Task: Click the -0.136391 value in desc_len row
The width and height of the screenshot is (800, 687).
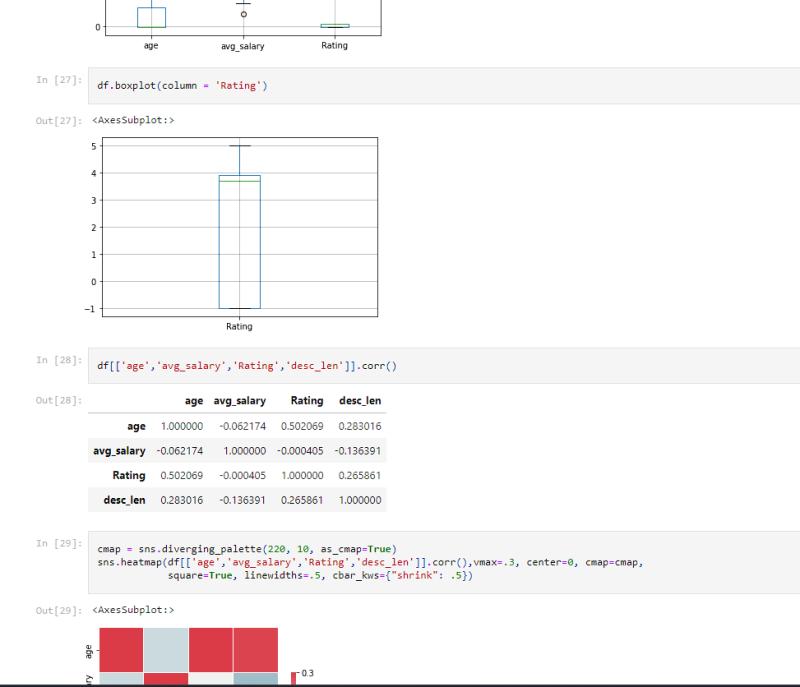Action: [x=243, y=500]
